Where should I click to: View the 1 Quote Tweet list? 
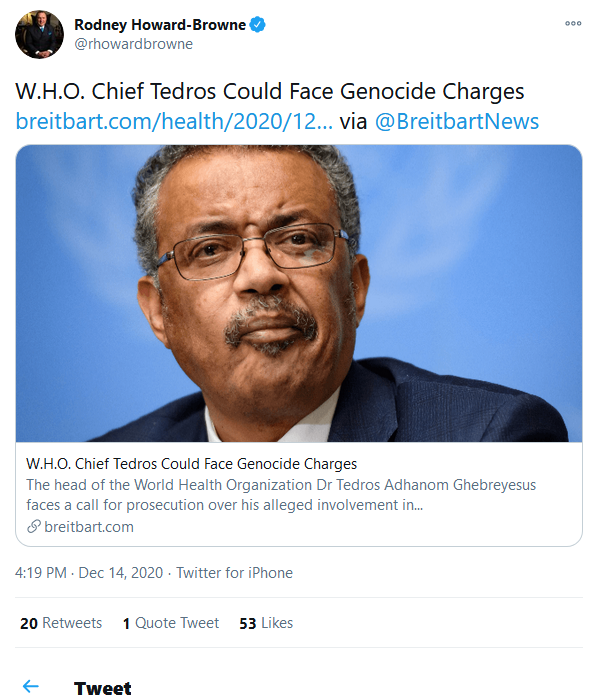coord(171,623)
